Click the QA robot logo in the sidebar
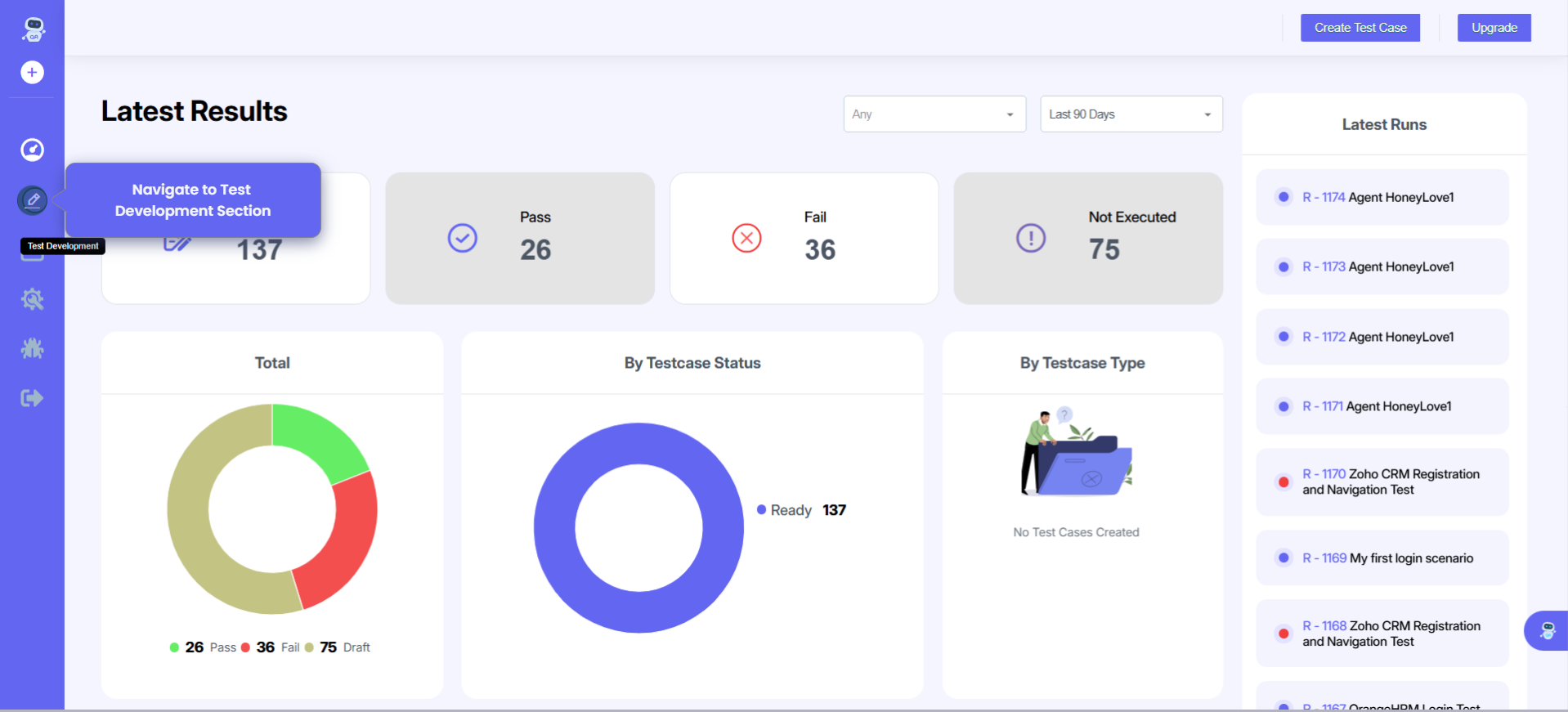Image resolution: width=1568 pixels, height=712 pixels. click(x=33, y=29)
